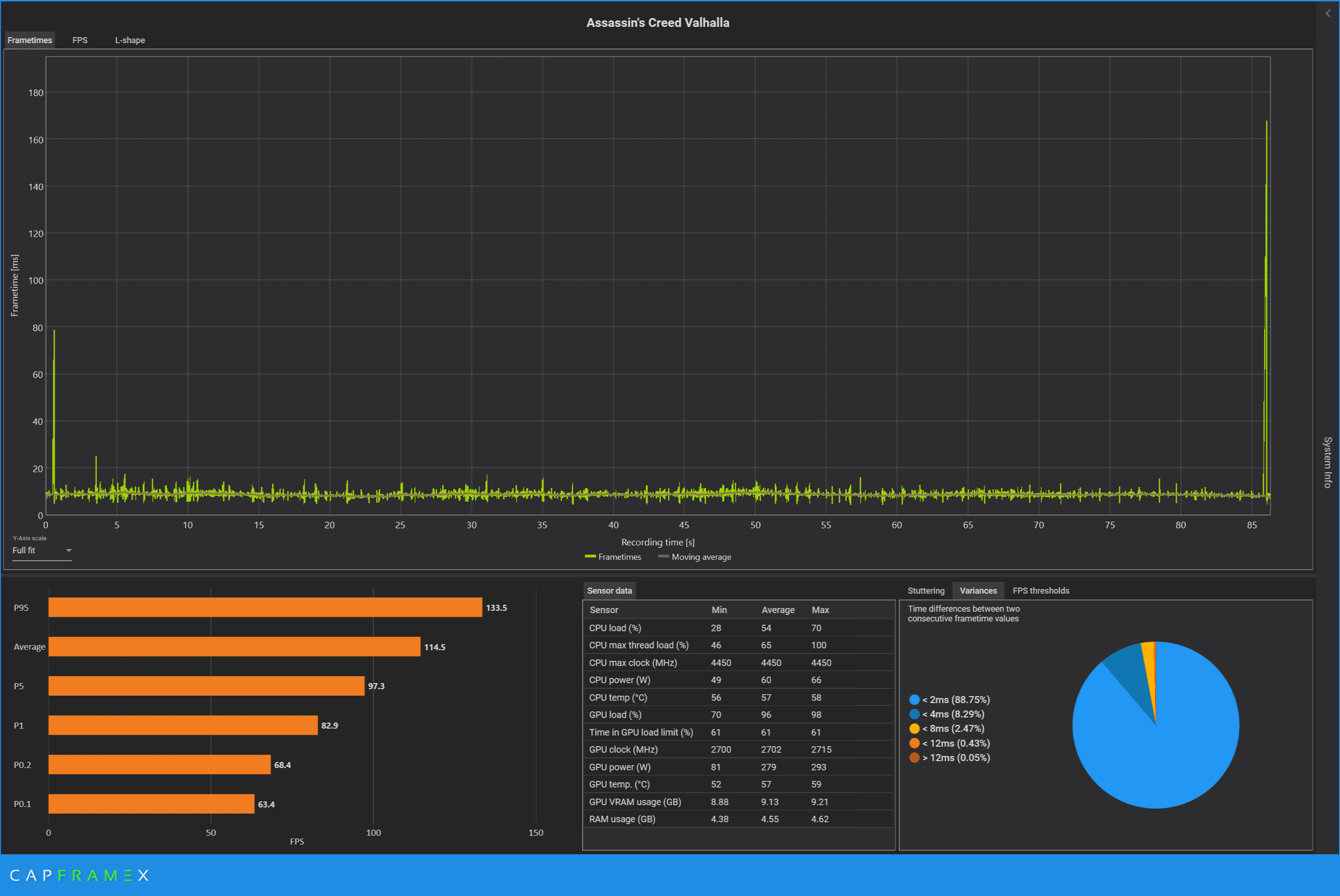Click the P95 bar showing 133.5
Image resolution: width=1340 pixels, height=896 pixels.
click(265, 608)
